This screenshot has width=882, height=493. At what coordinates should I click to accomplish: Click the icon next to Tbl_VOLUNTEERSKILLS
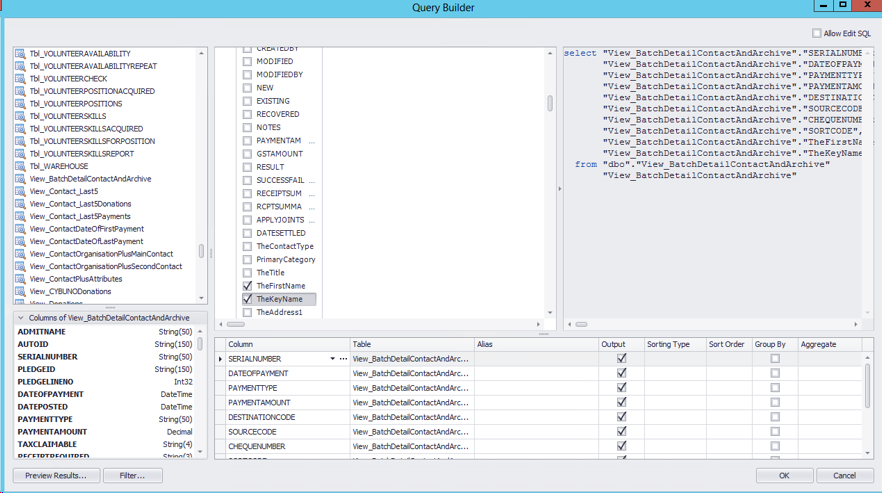pos(20,116)
